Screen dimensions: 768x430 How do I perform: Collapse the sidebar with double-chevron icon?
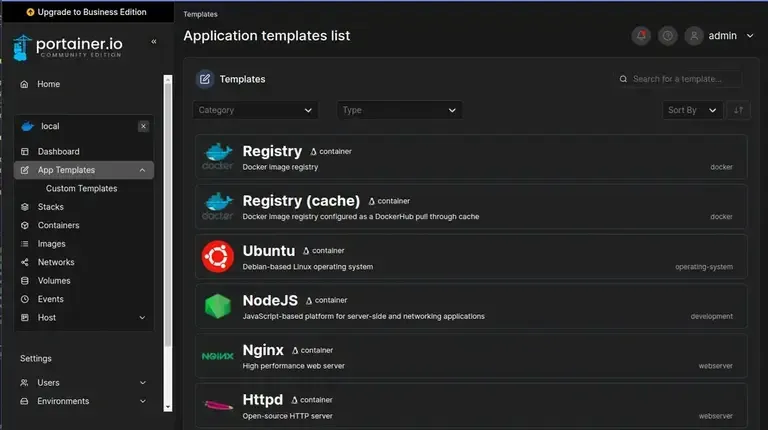tap(154, 42)
